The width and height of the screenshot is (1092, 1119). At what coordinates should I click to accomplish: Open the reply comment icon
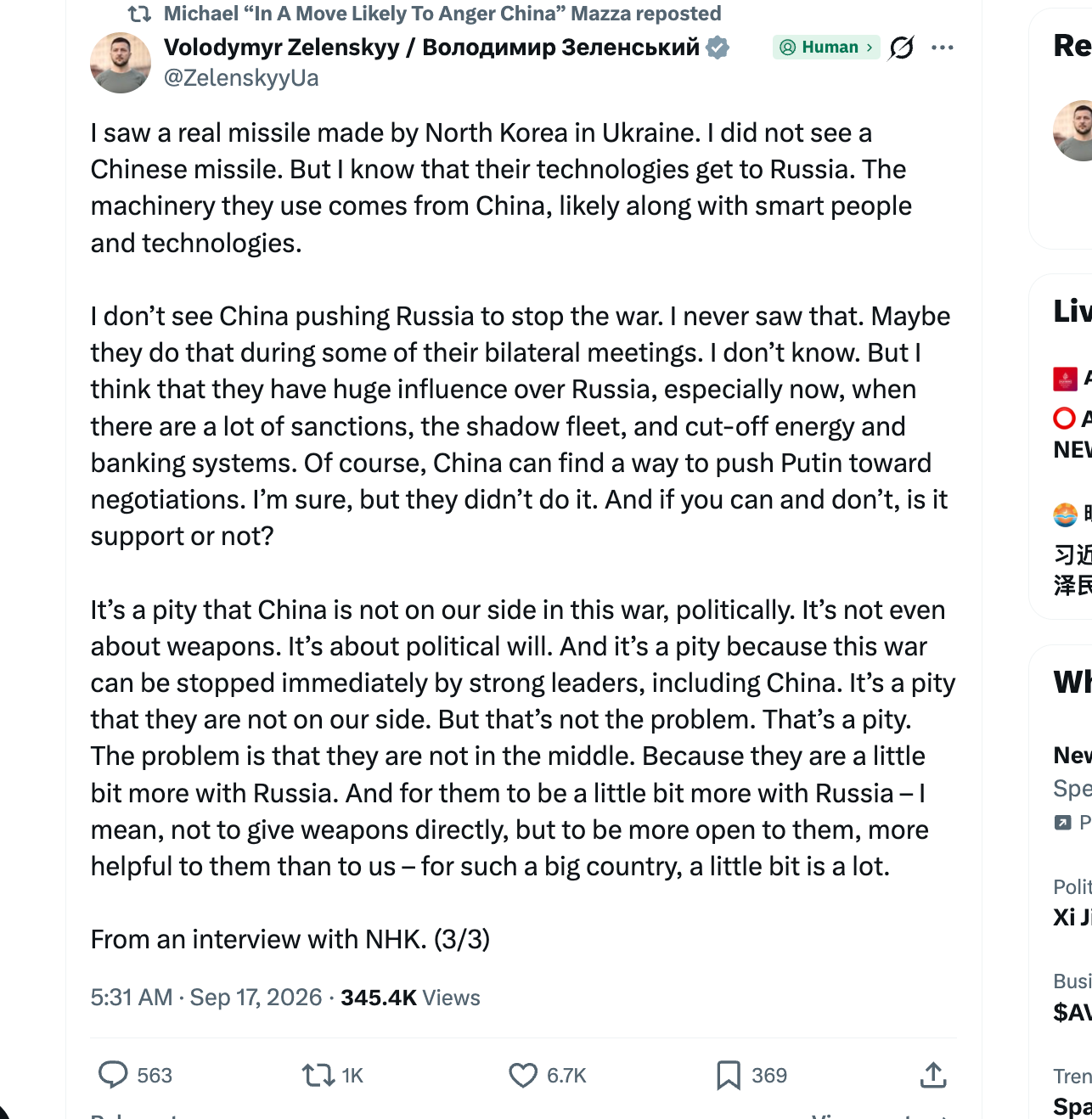pyautogui.click(x=113, y=1075)
